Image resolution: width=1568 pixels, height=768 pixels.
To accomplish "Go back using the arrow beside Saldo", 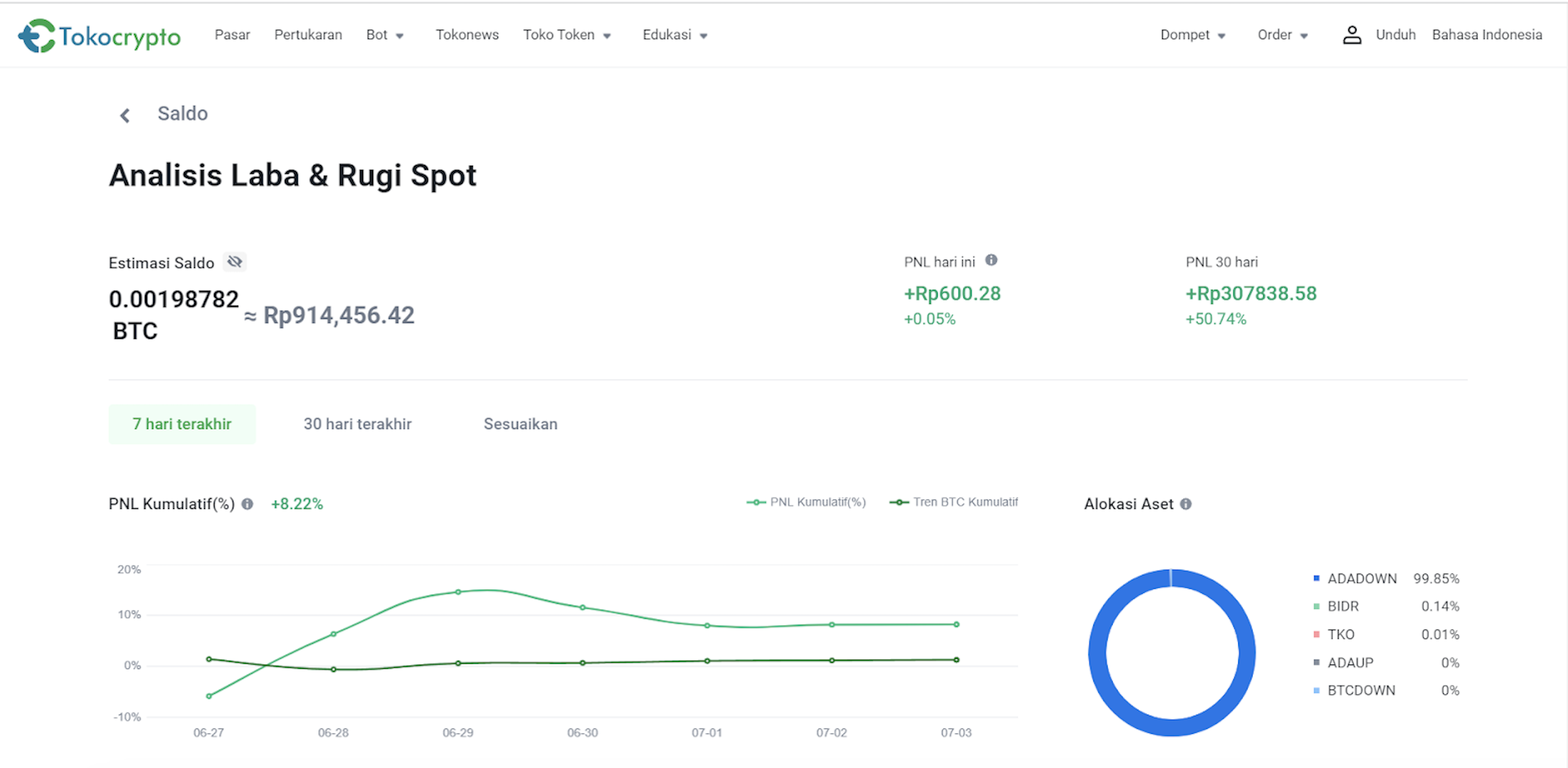I will pyautogui.click(x=125, y=115).
